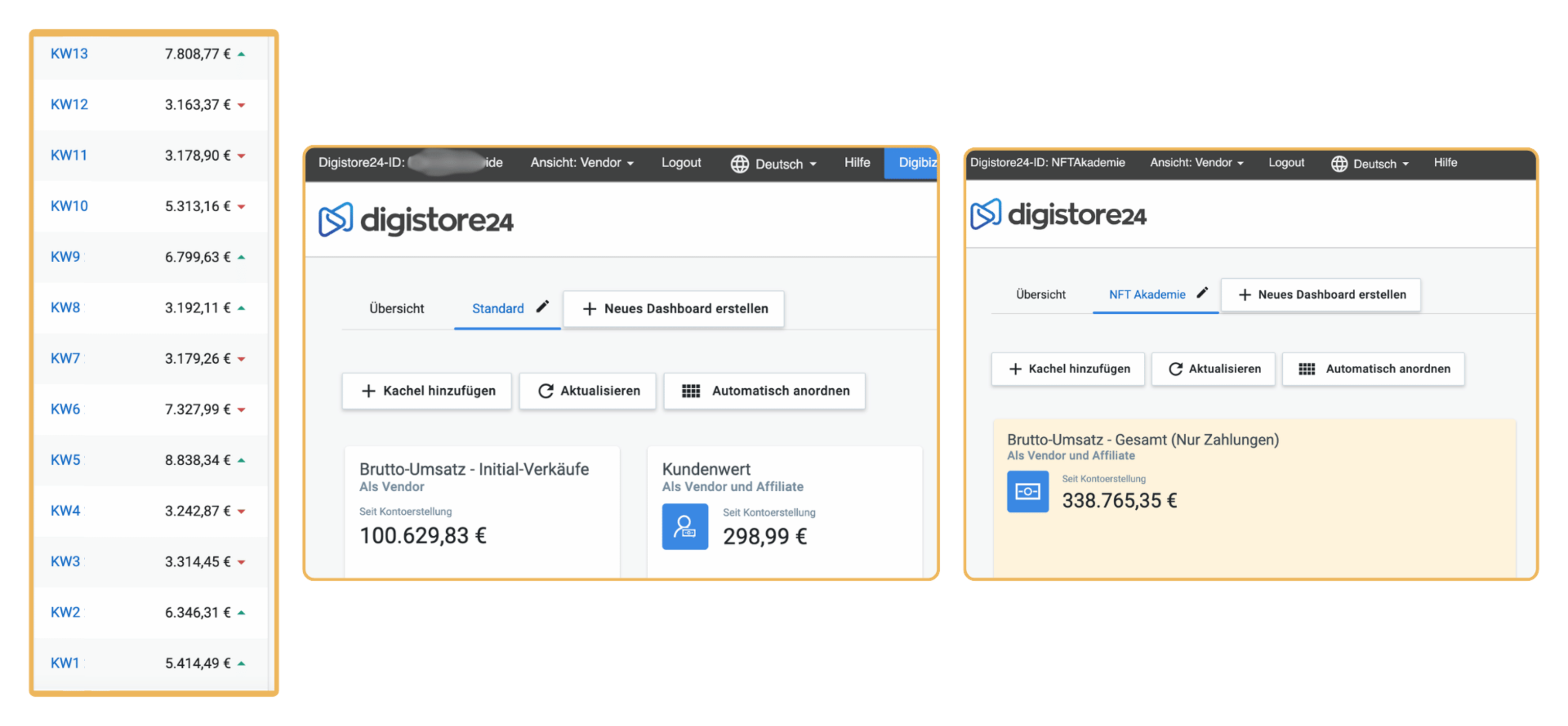Screen dimensions: 1568x726
Task: Click Neues Dashboard erstellen next to NFT Akademie tab
Action: [x=1321, y=294]
